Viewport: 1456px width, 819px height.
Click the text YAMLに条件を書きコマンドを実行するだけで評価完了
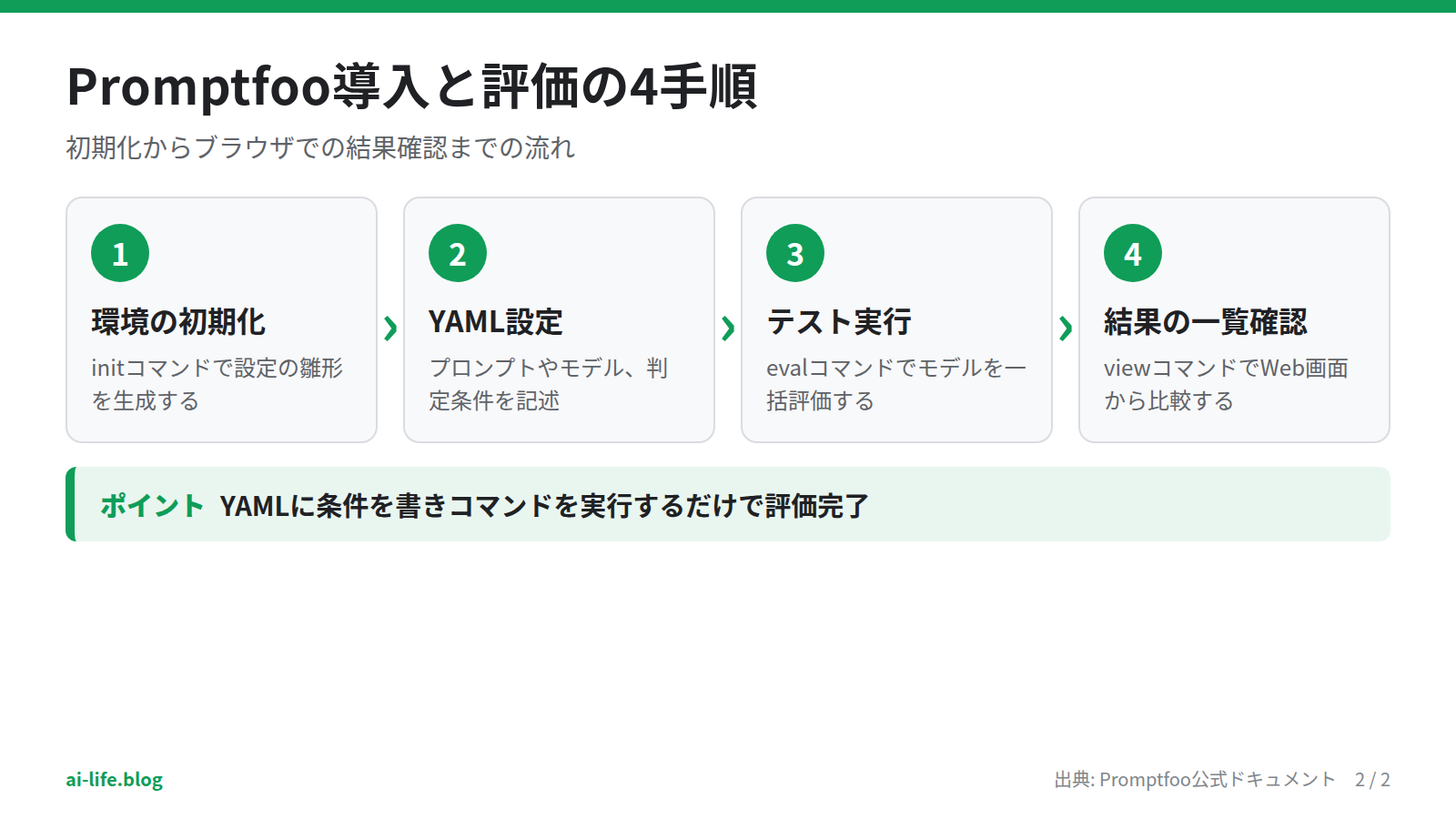[x=544, y=505]
